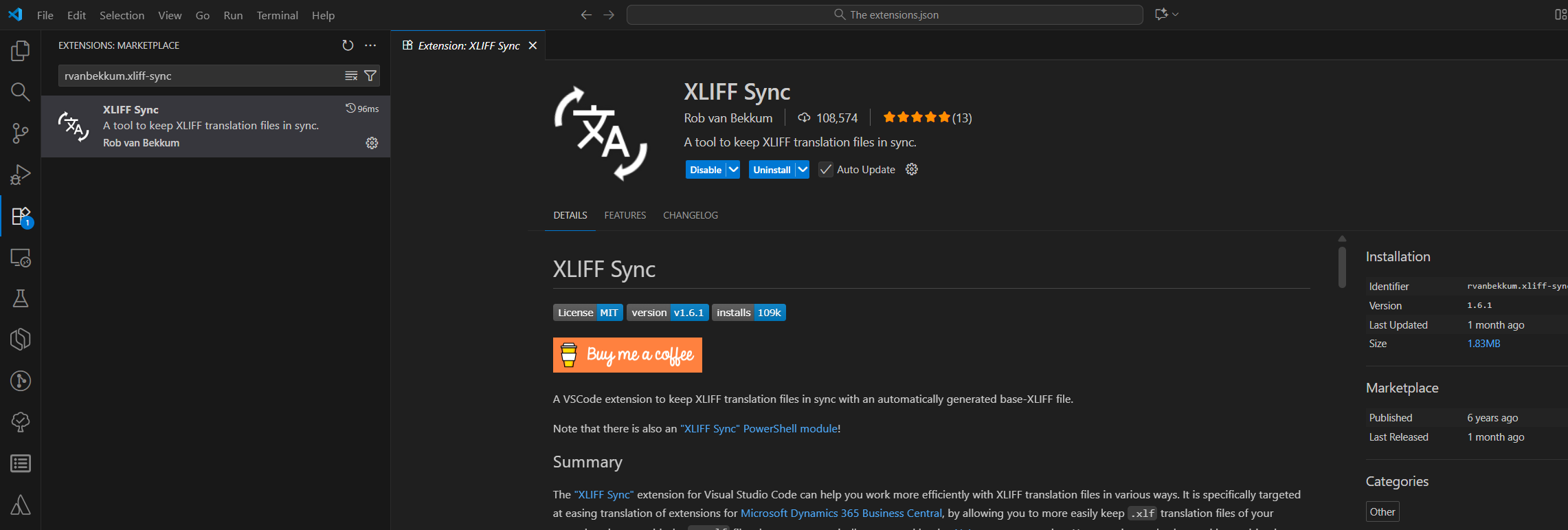Click the tree with checkmark activity icon
The width and height of the screenshot is (1568, 530).
[x=21, y=422]
